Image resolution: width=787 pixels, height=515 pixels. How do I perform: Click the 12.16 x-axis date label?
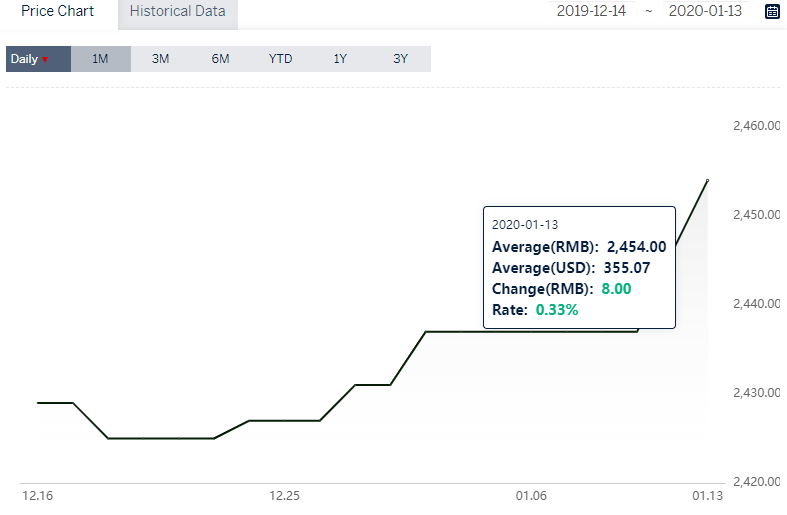(38, 496)
